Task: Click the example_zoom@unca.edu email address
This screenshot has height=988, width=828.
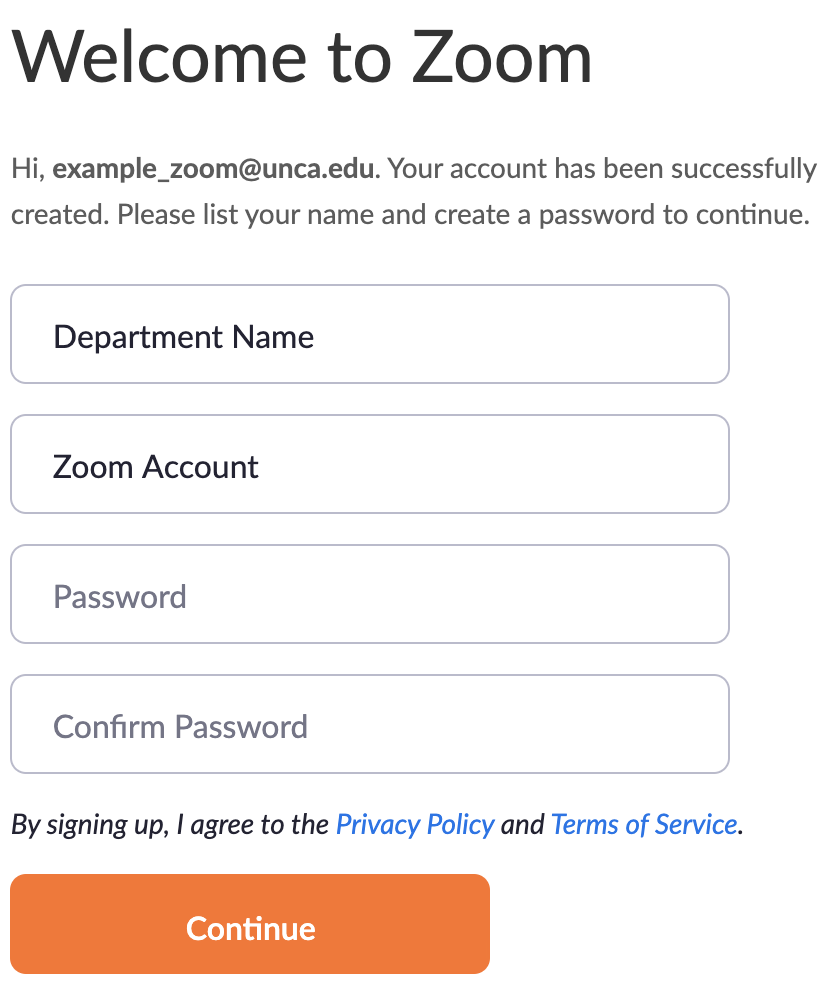Action: 215,168
